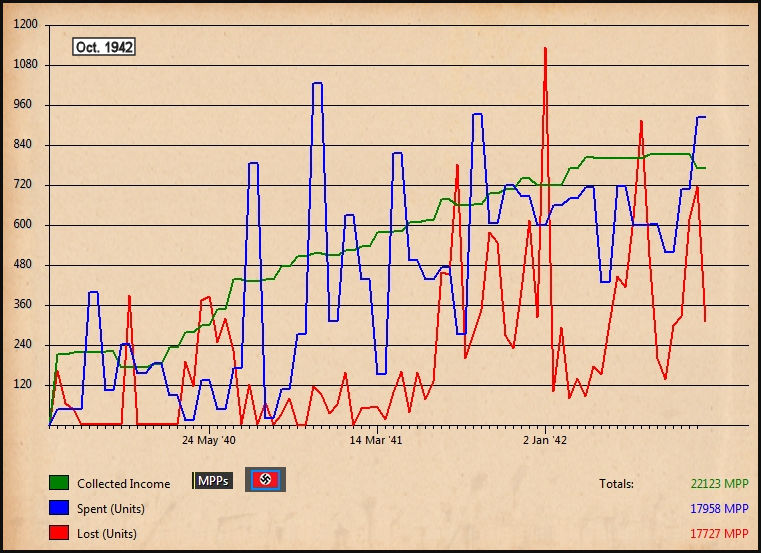Click the blue 17958 MPP total
The image size is (761, 553).
point(719,509)
